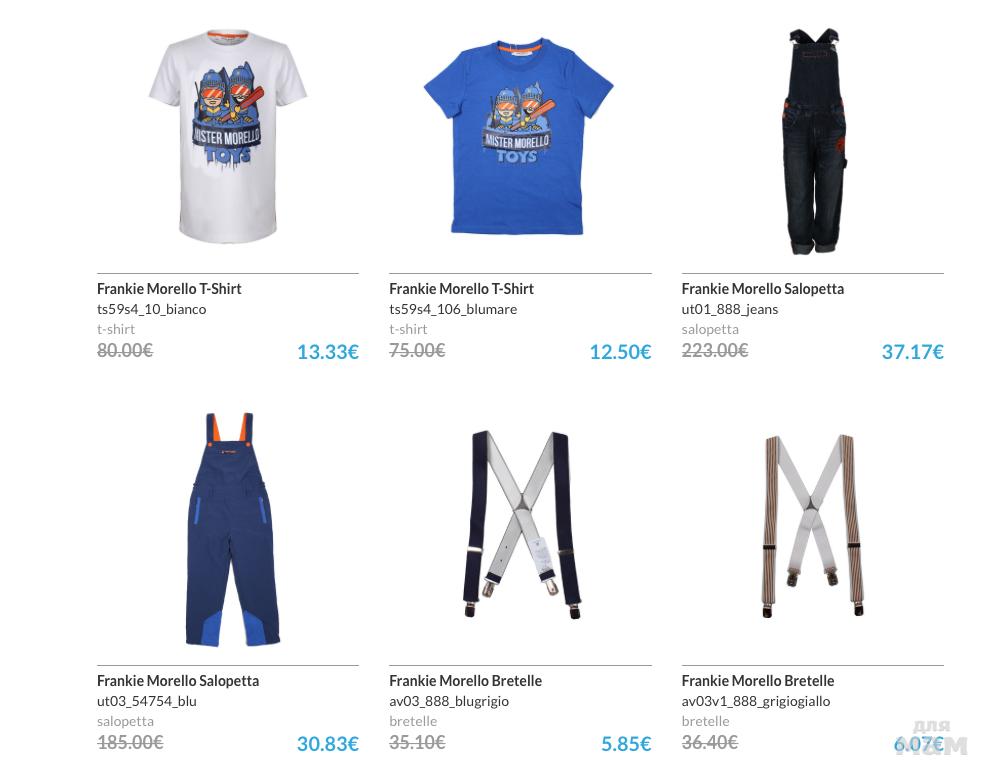View the blue salopetta with orange straps photo

[231, 529]
